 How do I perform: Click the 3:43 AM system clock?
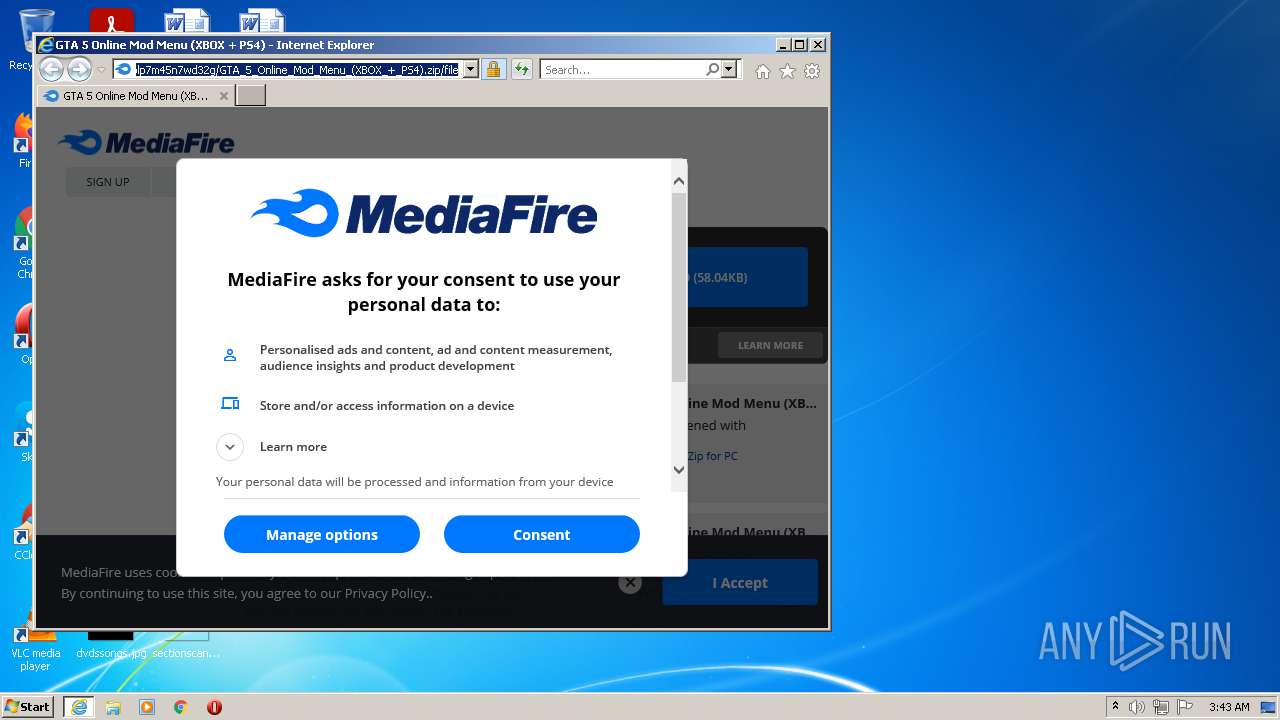point(1229,707)
